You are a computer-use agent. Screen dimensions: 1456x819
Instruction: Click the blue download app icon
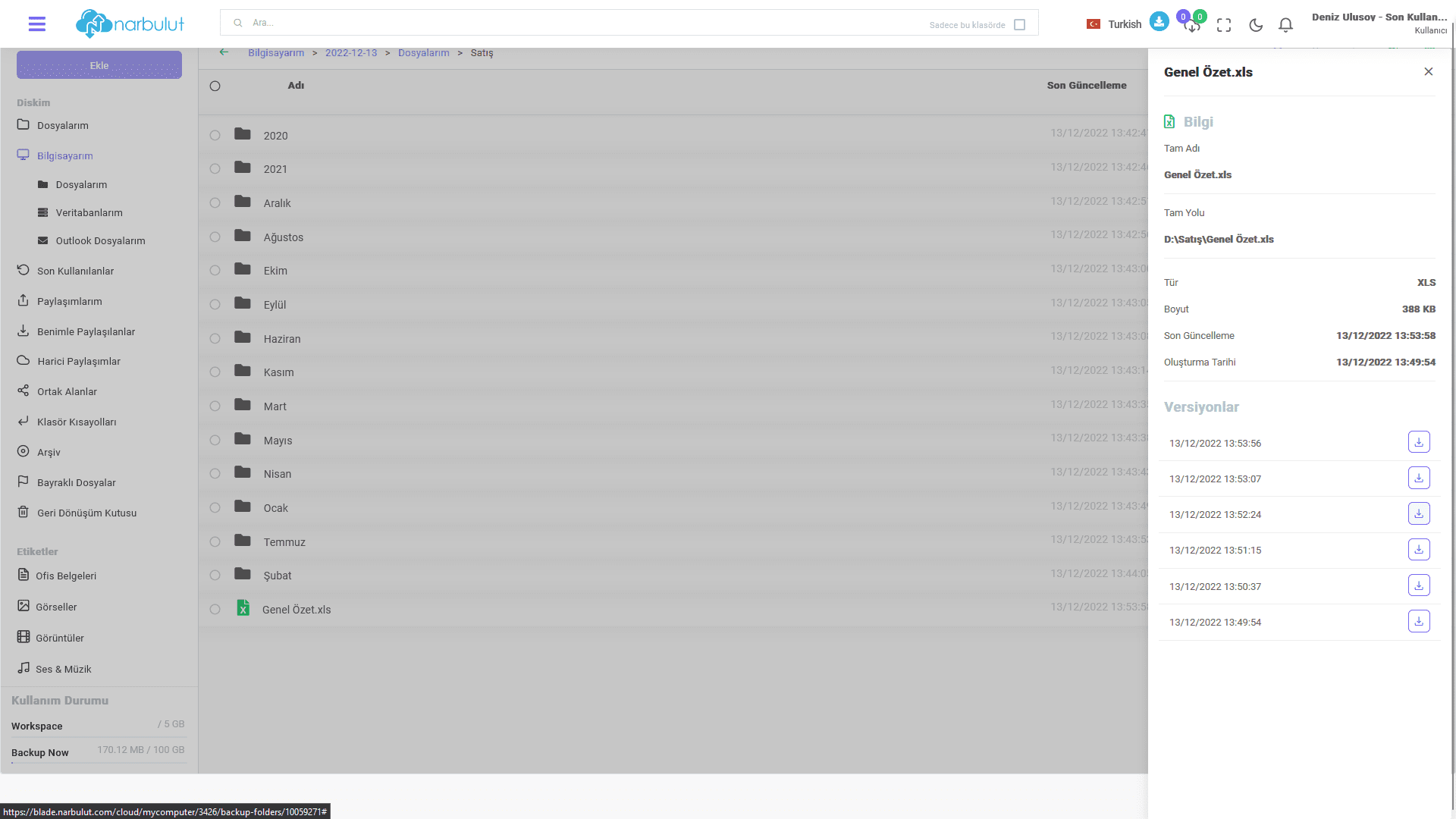tap(1159, 22)
